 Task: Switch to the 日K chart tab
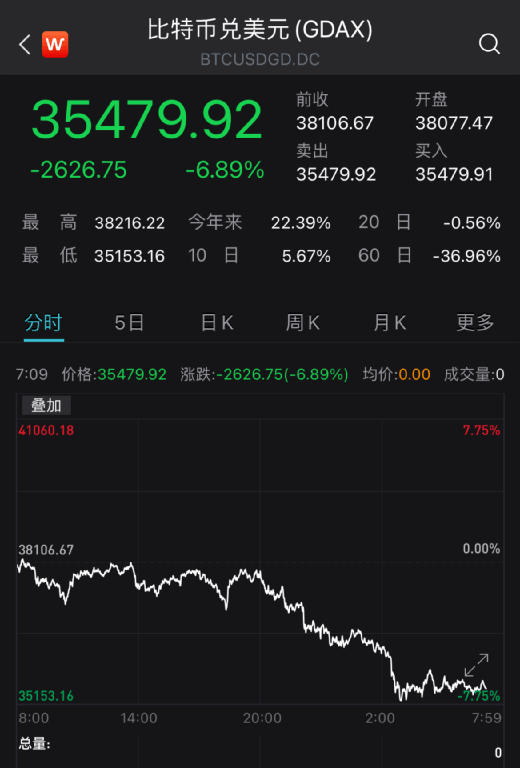pyautogui.click(x=217, y=323)
